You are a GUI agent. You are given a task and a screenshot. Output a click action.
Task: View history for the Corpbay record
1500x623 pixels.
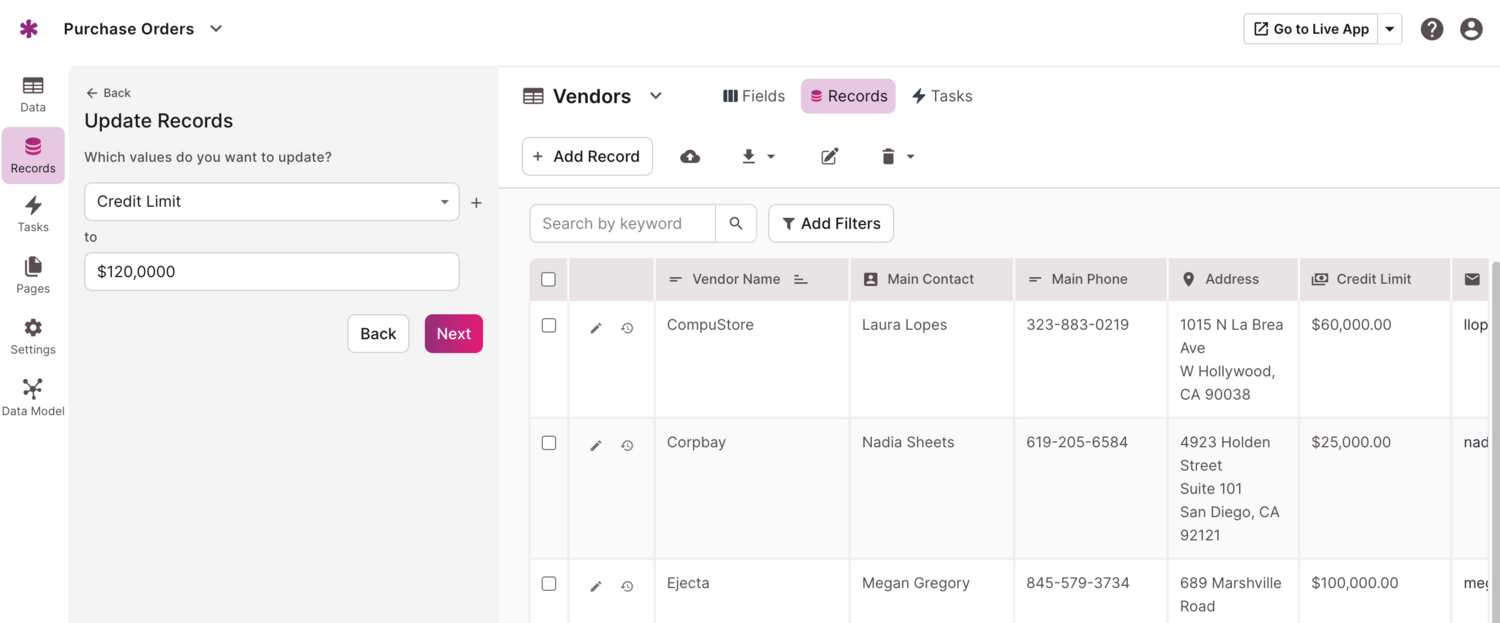[627, 446]
